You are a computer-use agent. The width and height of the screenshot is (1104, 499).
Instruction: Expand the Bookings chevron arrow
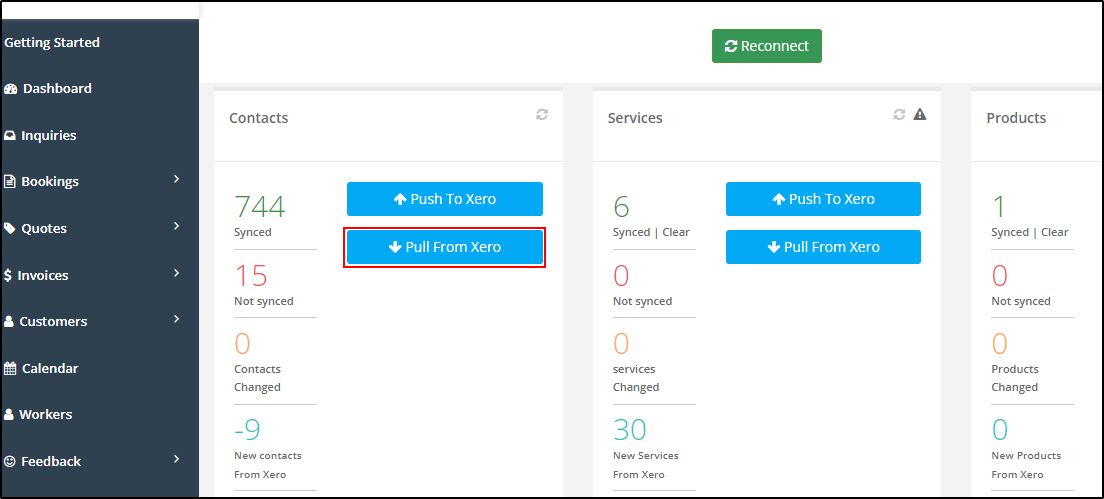[177, 179]
